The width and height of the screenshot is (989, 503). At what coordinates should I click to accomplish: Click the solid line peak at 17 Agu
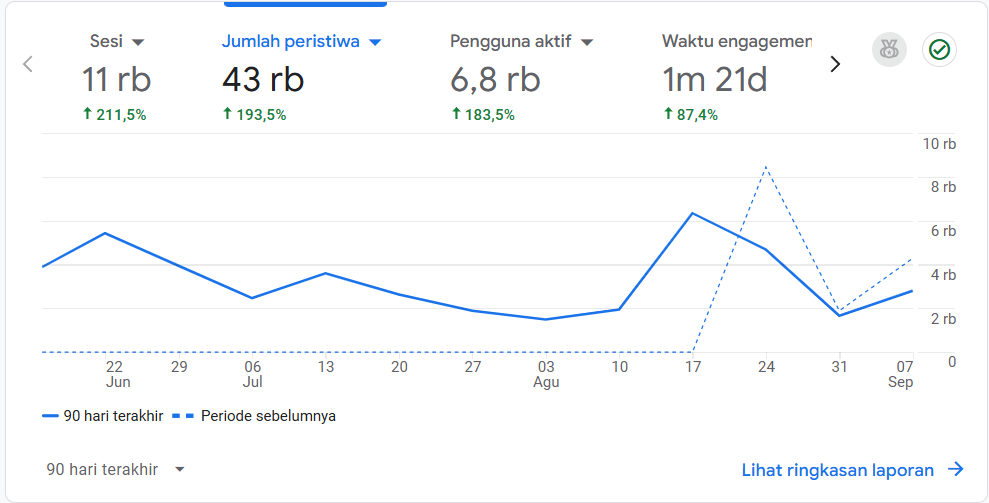[692, 213]
